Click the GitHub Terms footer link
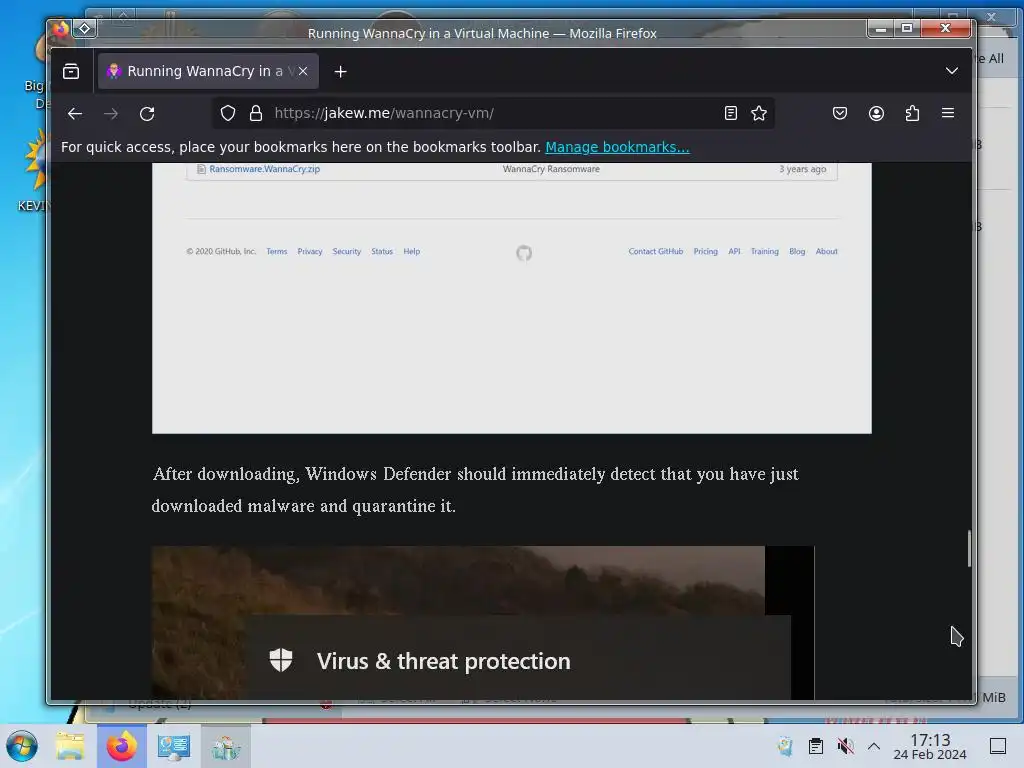 (277, 251)
